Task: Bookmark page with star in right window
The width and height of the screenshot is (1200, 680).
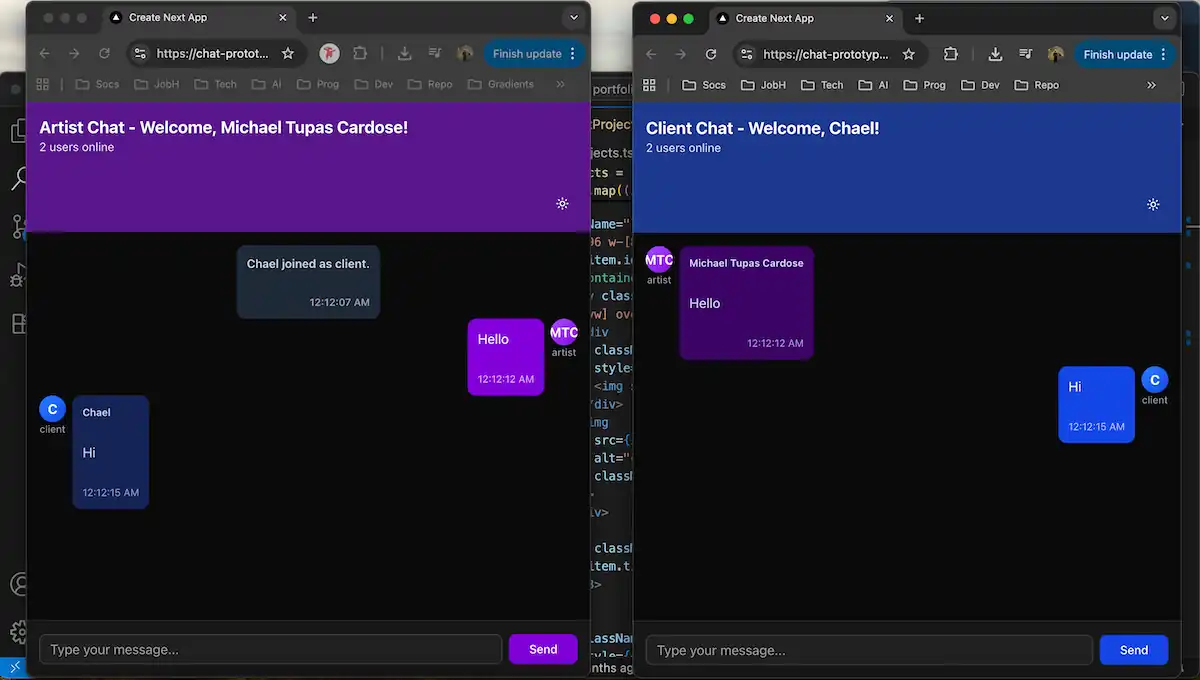Action: 909,55
